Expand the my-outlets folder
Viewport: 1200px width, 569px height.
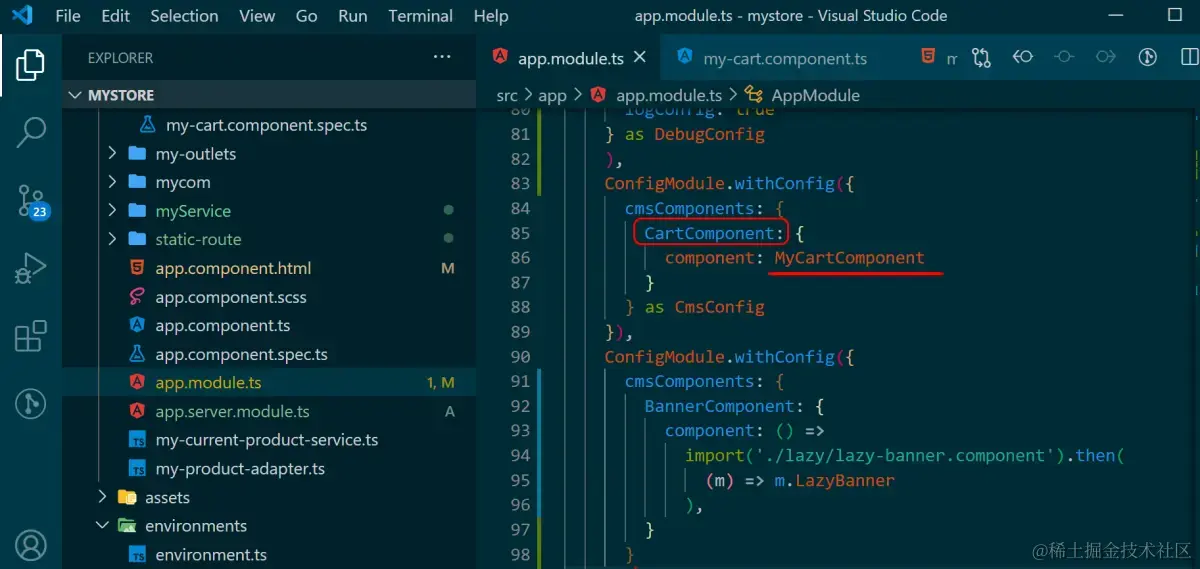coord(268,154)
